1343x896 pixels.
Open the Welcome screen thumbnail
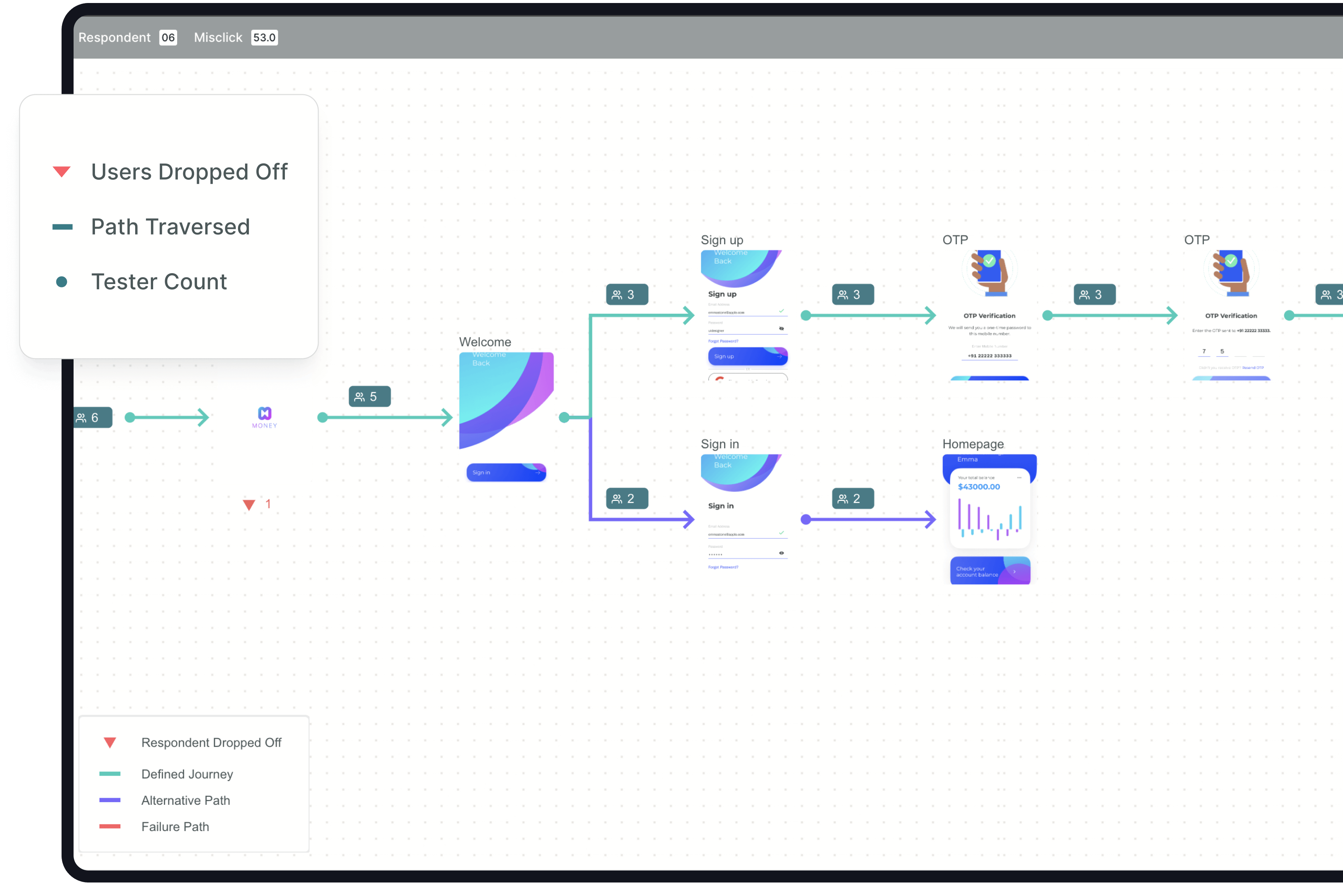(506, 417)
